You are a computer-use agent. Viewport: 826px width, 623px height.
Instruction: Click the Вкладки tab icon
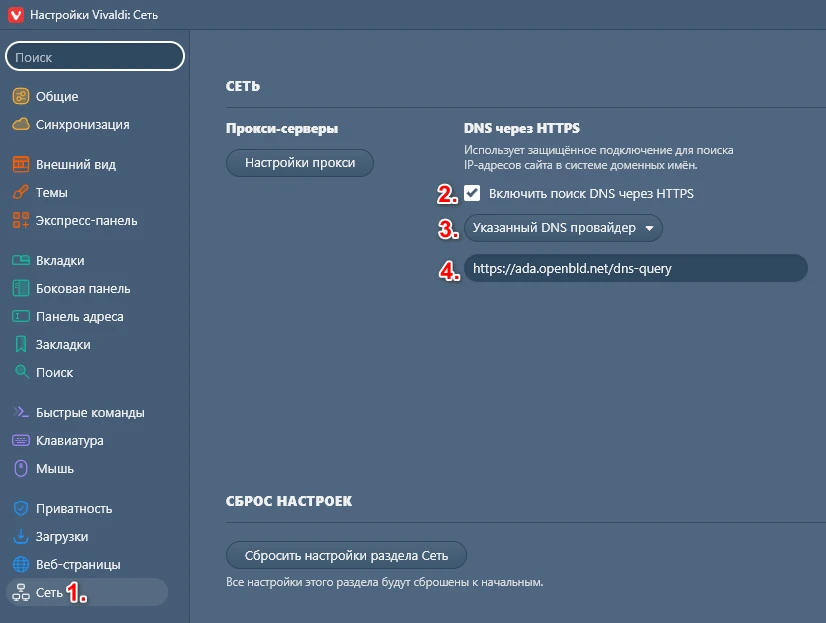(x=21, y=260)
